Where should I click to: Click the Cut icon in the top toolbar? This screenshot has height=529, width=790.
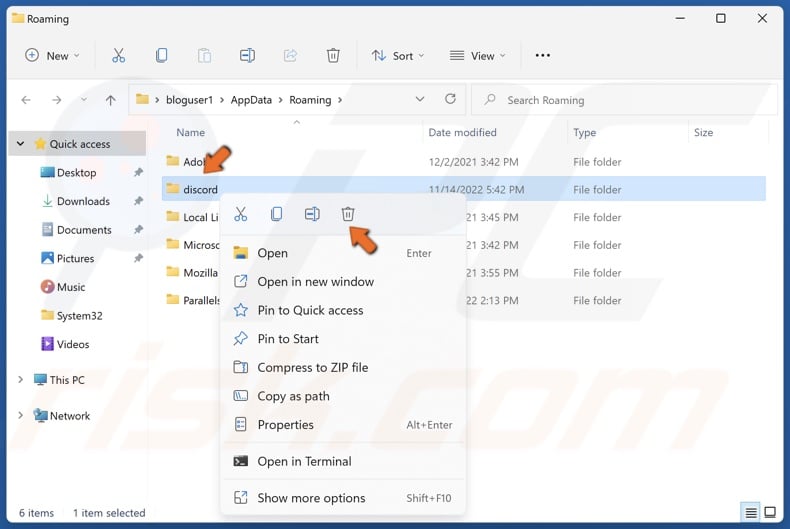coord(118,55)
